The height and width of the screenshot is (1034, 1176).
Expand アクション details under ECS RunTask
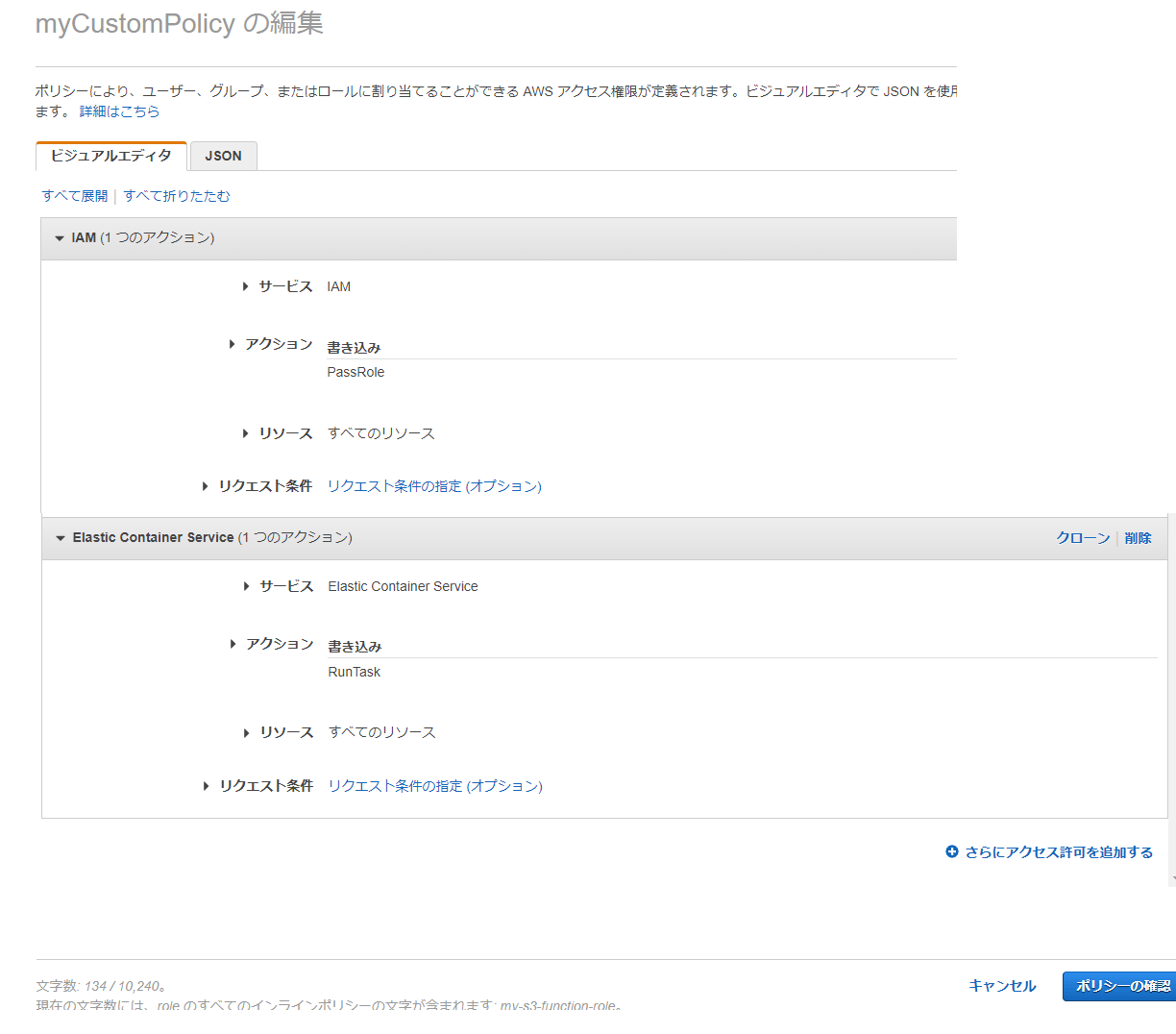click(232, 643)
